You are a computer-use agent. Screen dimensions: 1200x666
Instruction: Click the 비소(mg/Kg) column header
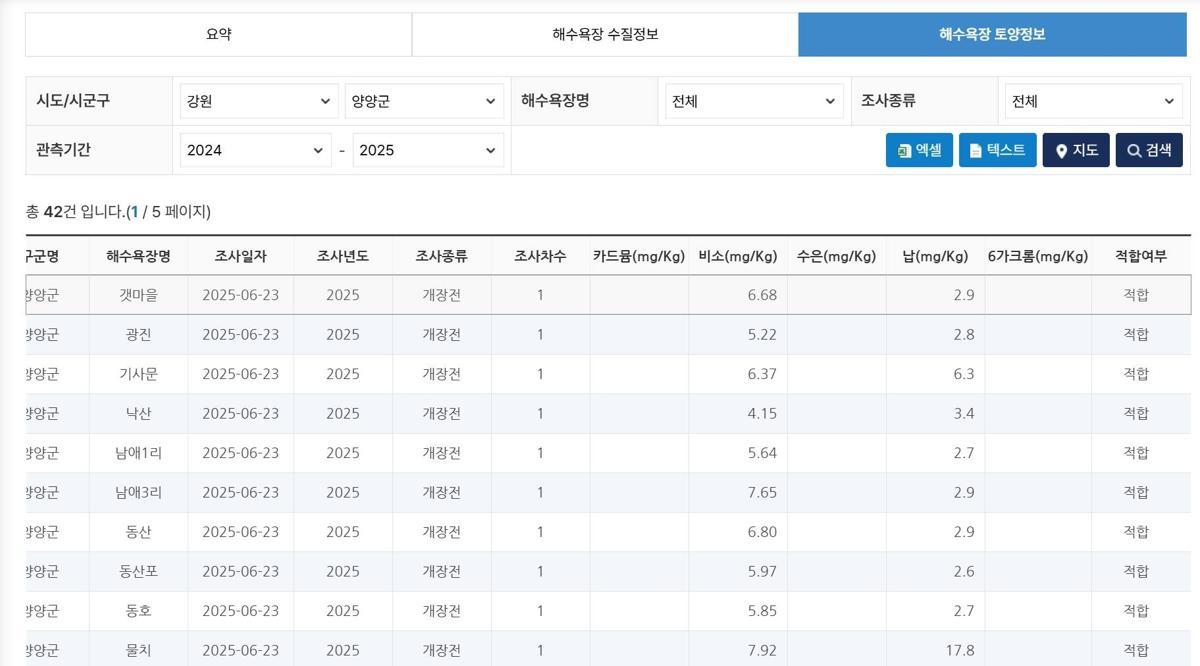[x=737, y=256]
